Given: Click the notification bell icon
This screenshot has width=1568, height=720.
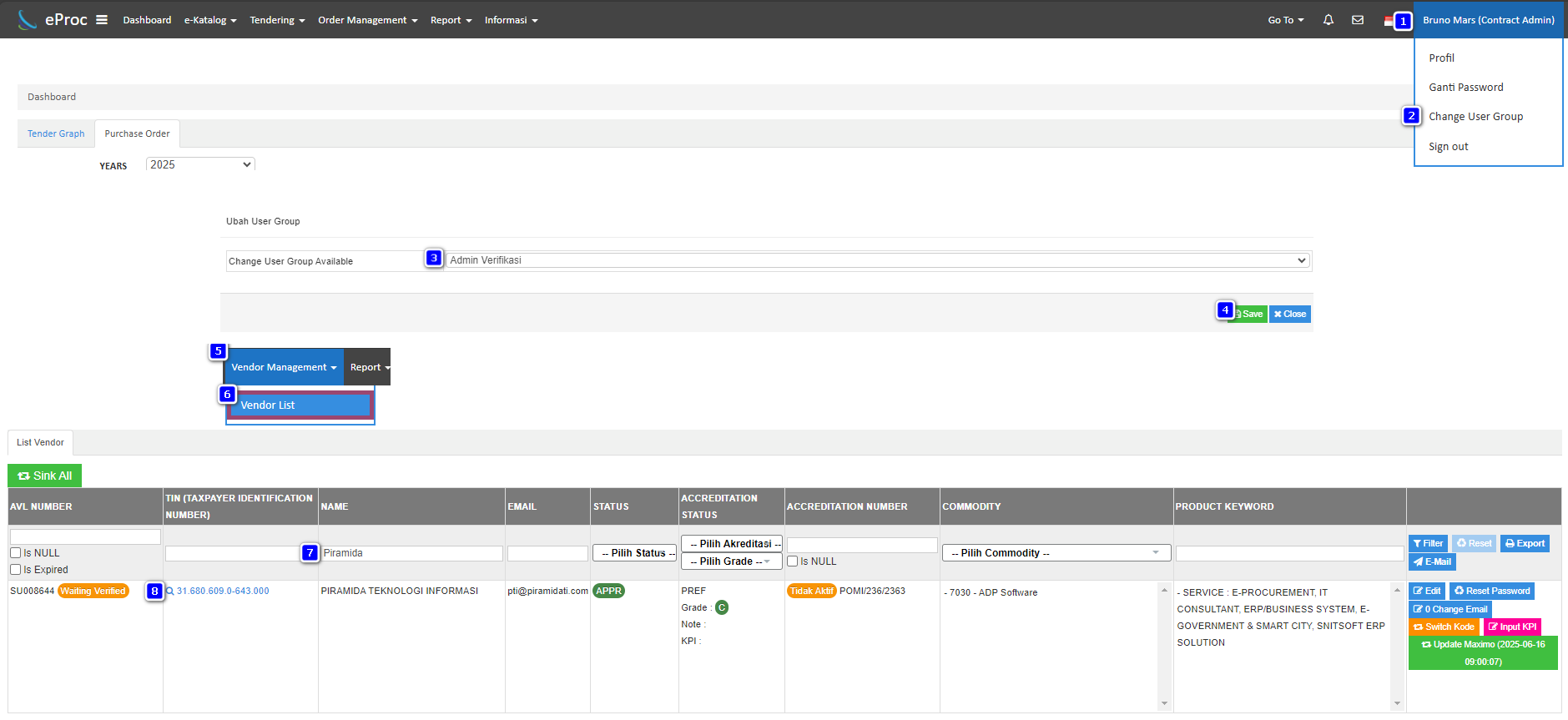Looking at the screenshot, I should [x=1328, y=20].
